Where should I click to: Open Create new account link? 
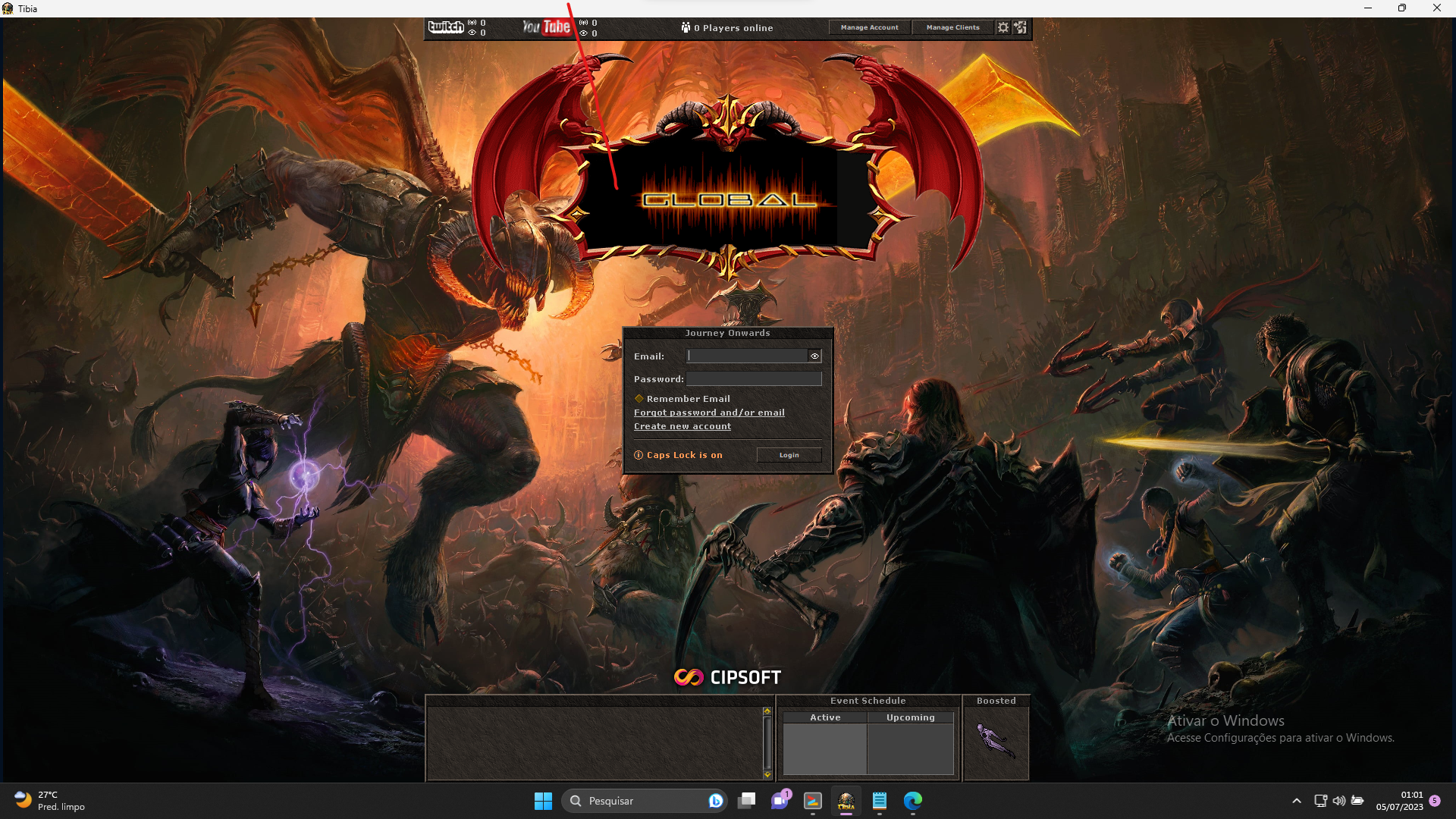pos(682,426)
